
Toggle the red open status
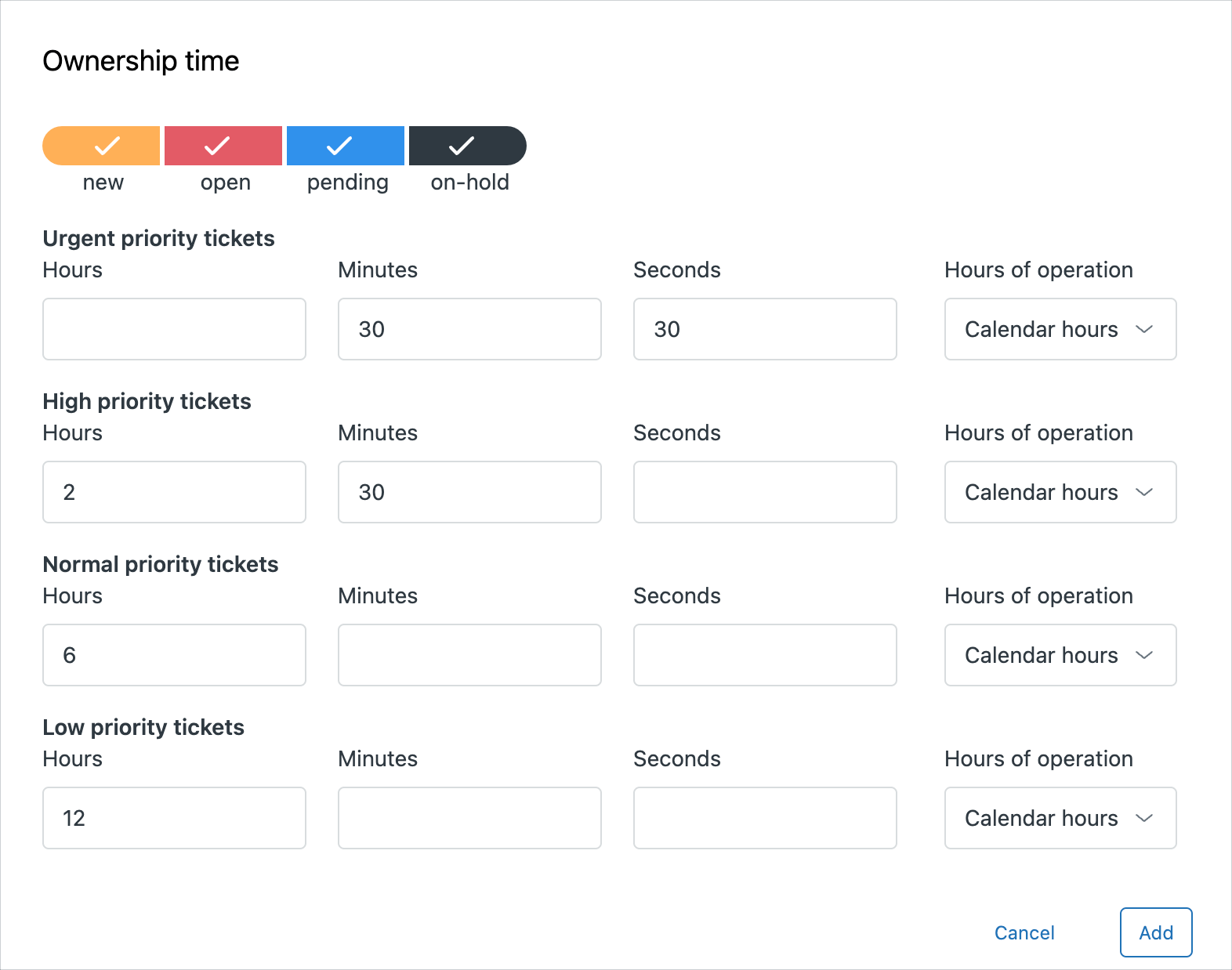223,146
